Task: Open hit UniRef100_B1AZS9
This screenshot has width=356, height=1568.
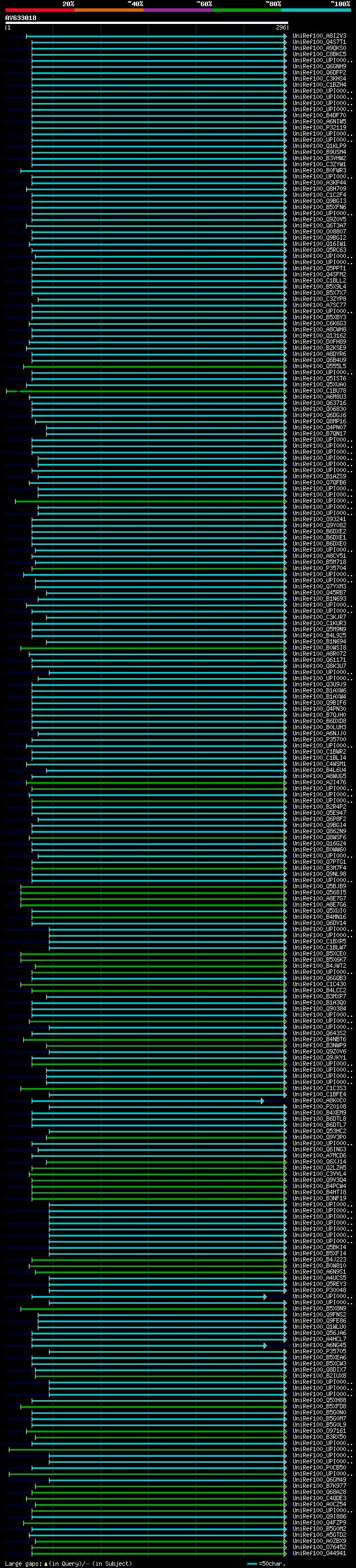Action: (319, 476)
